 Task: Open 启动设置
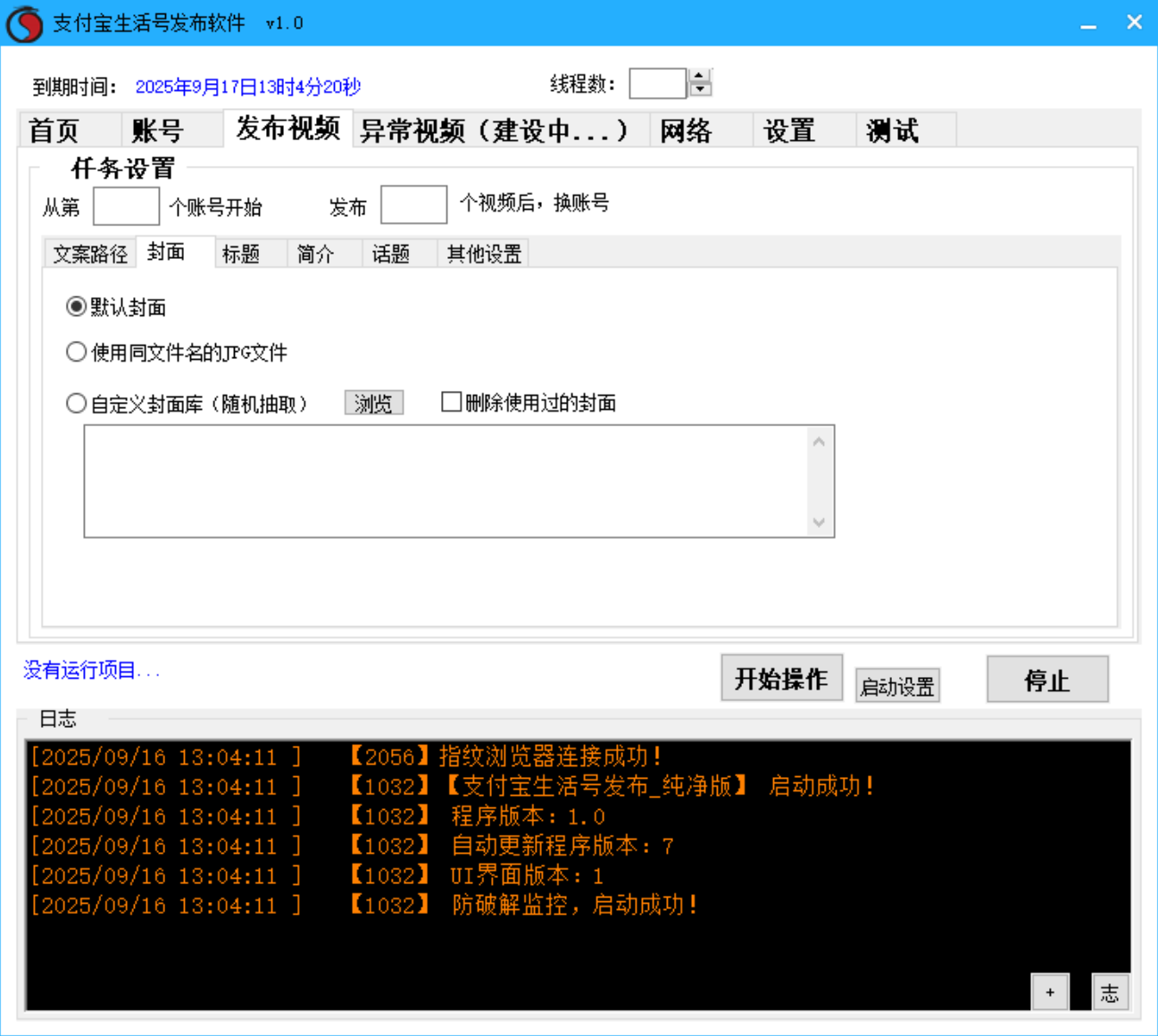[896, 685]
